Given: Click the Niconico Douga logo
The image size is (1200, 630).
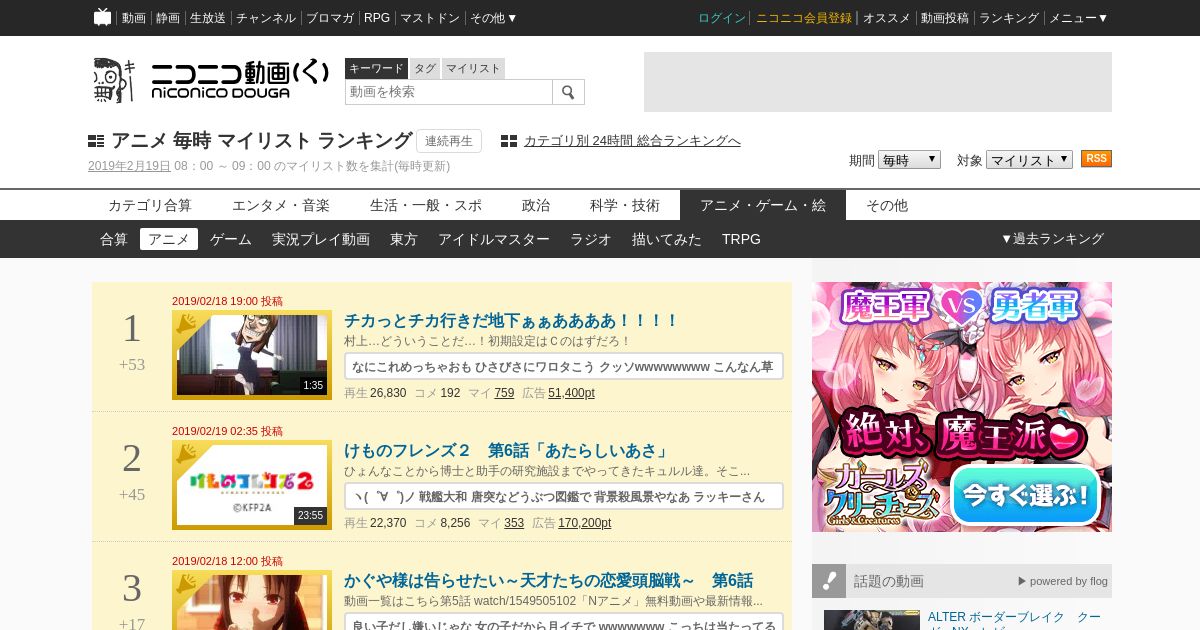Looking at the screenshot, I should (210, 80).
